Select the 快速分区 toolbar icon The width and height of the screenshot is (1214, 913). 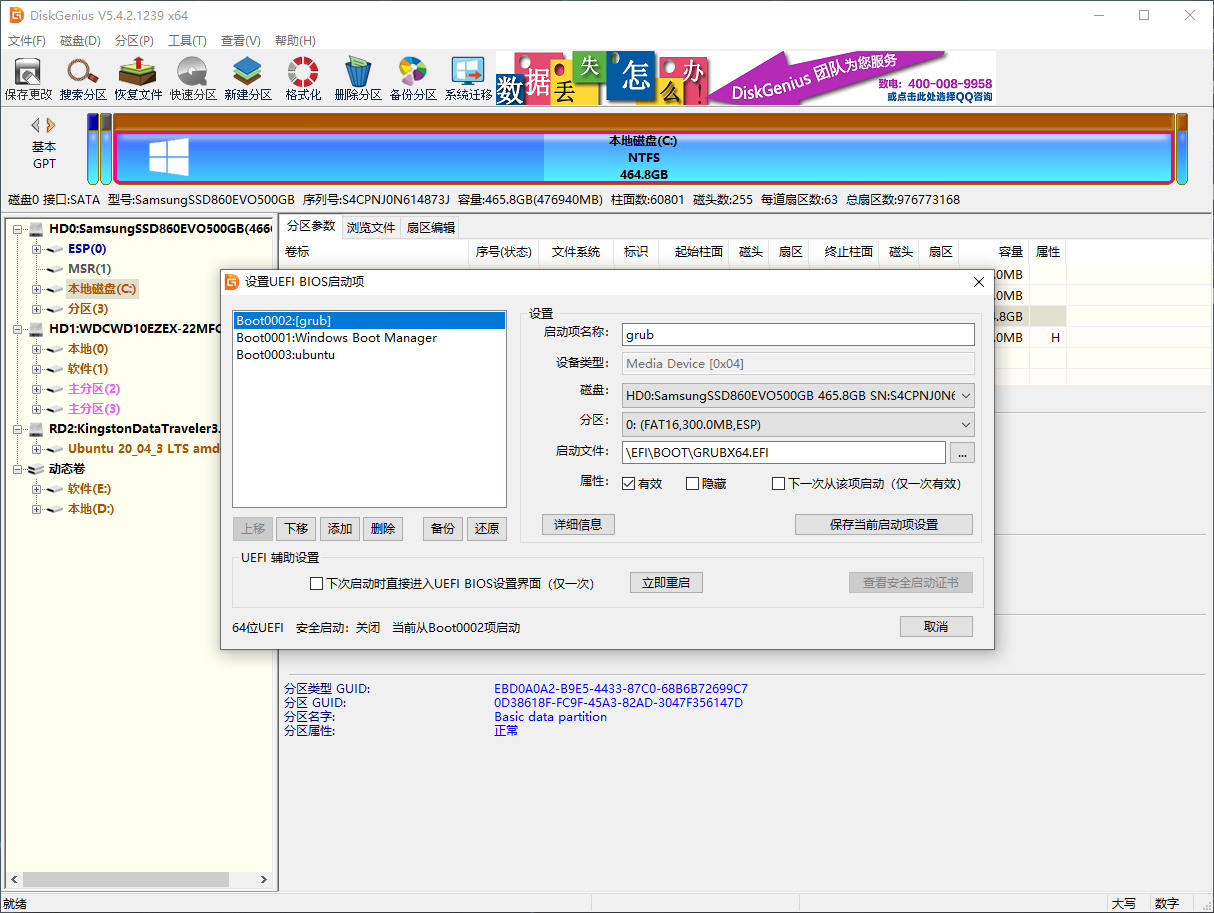pos(193,79)
